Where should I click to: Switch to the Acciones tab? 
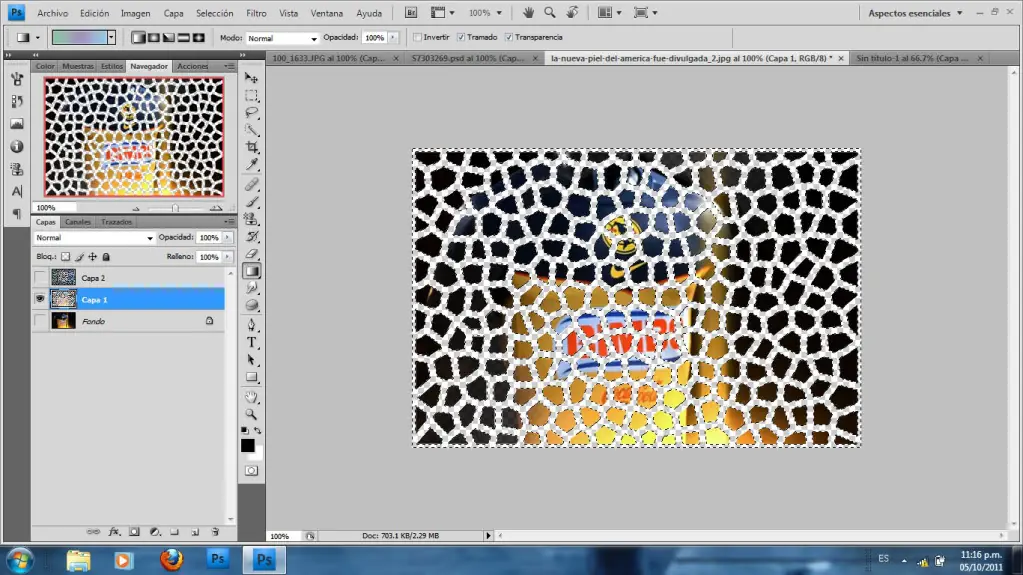(192, 66)
